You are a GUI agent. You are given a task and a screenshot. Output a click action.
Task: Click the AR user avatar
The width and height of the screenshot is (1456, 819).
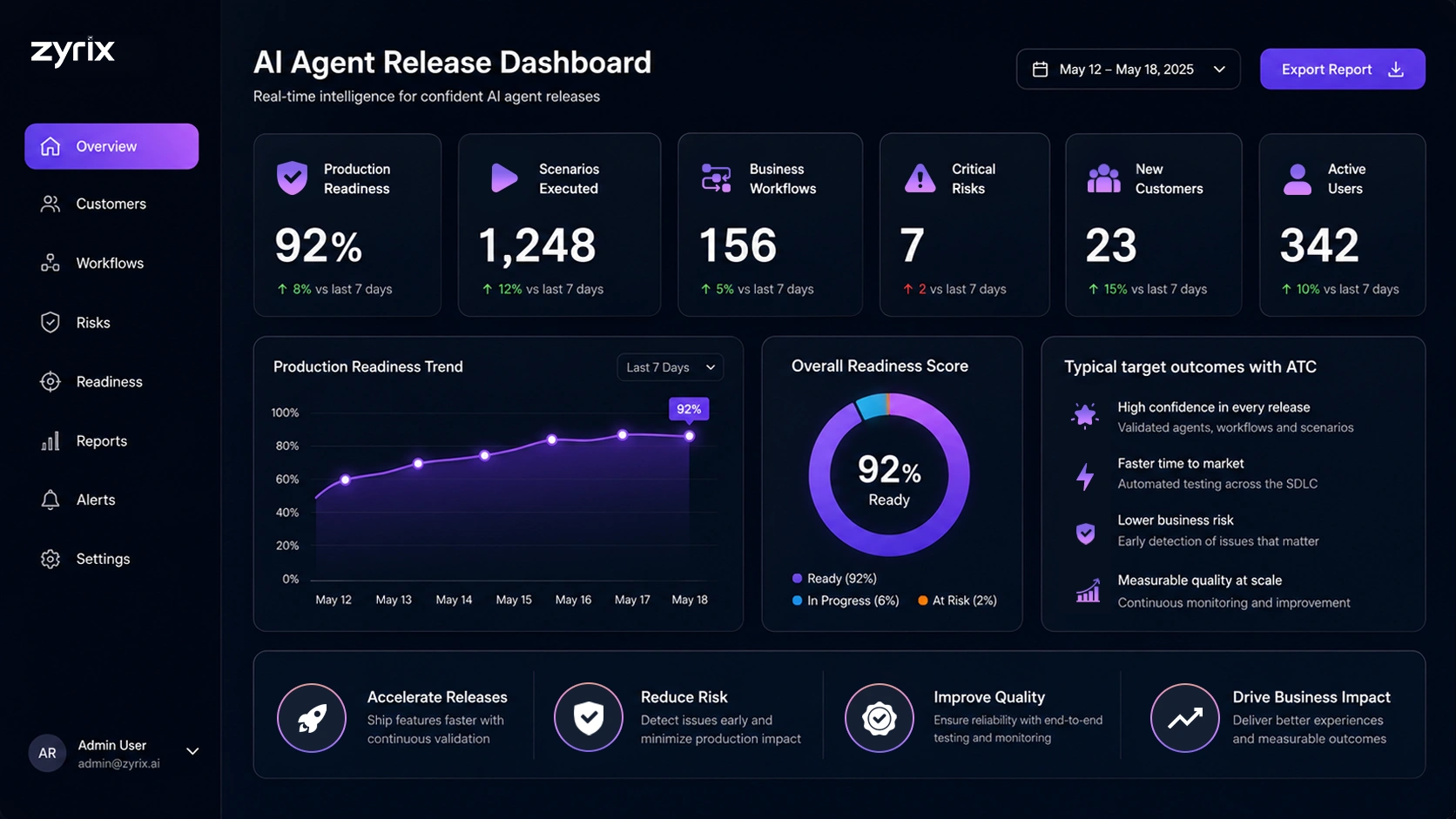coord(47,753)
